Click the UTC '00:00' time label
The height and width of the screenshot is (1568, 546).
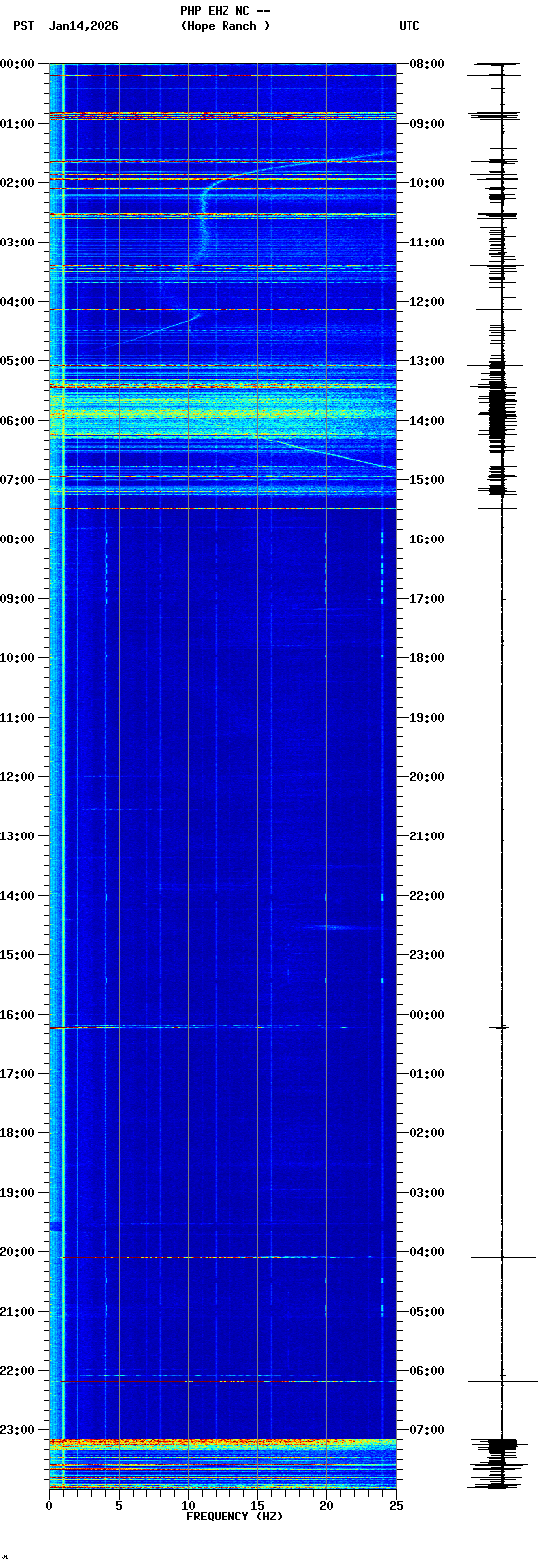point(427,1015)
